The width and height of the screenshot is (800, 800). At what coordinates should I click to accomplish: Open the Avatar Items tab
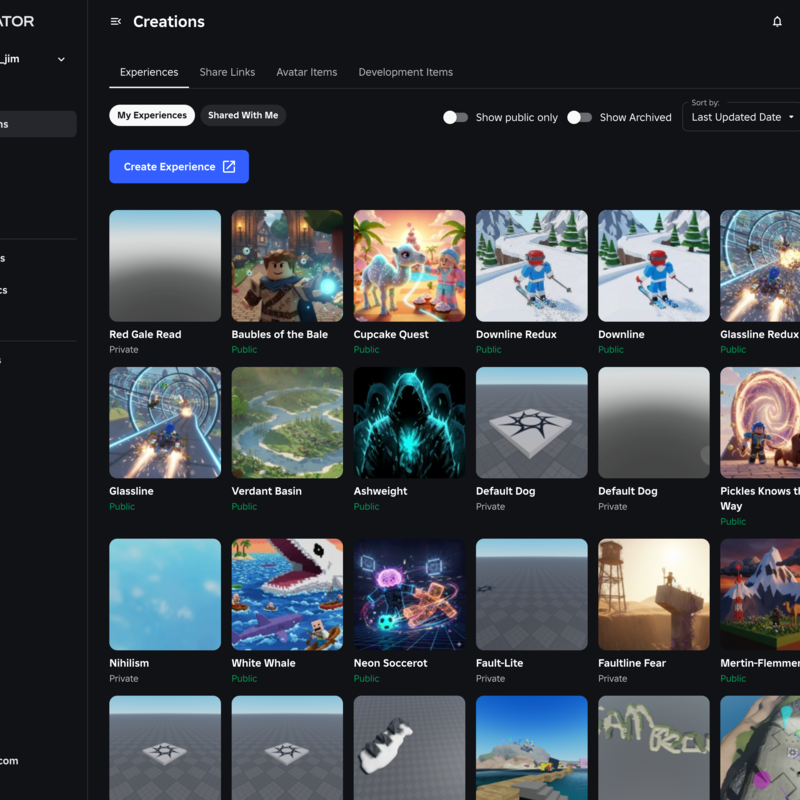pos(307,72)
